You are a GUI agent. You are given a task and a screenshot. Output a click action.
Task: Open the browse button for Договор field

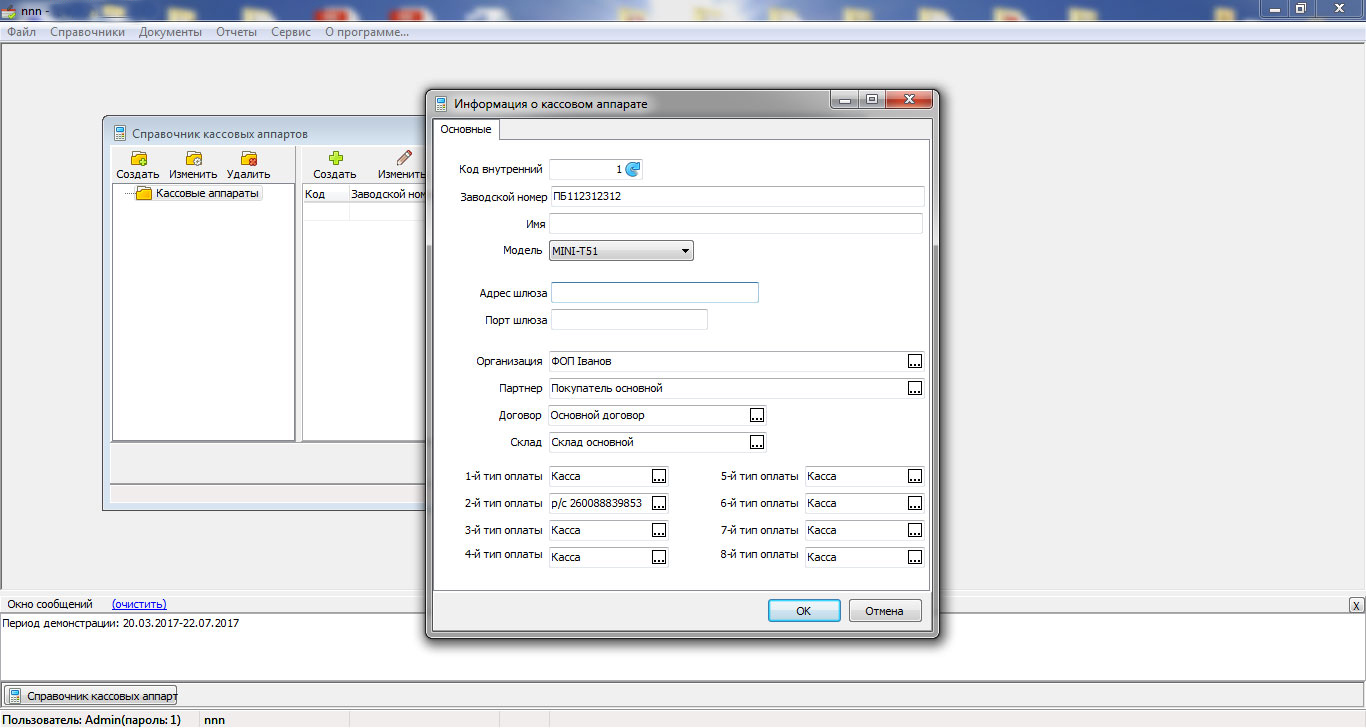click(757, 415)
